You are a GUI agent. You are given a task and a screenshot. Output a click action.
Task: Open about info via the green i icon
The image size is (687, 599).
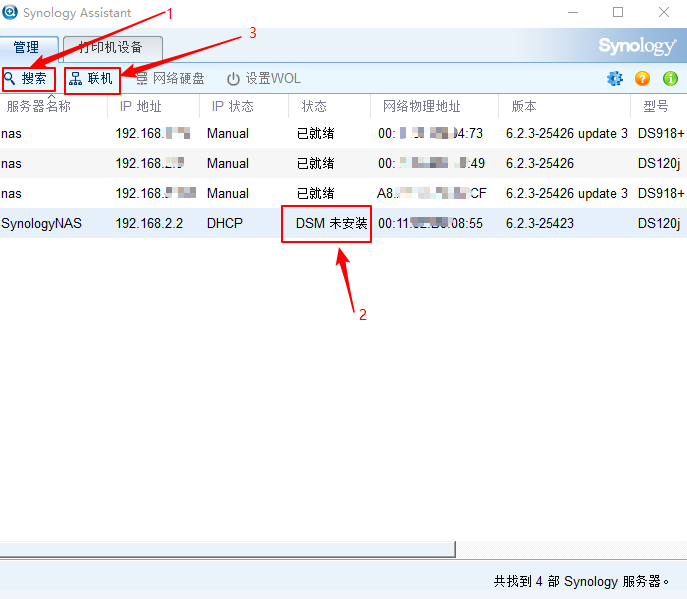pos(670,78)
